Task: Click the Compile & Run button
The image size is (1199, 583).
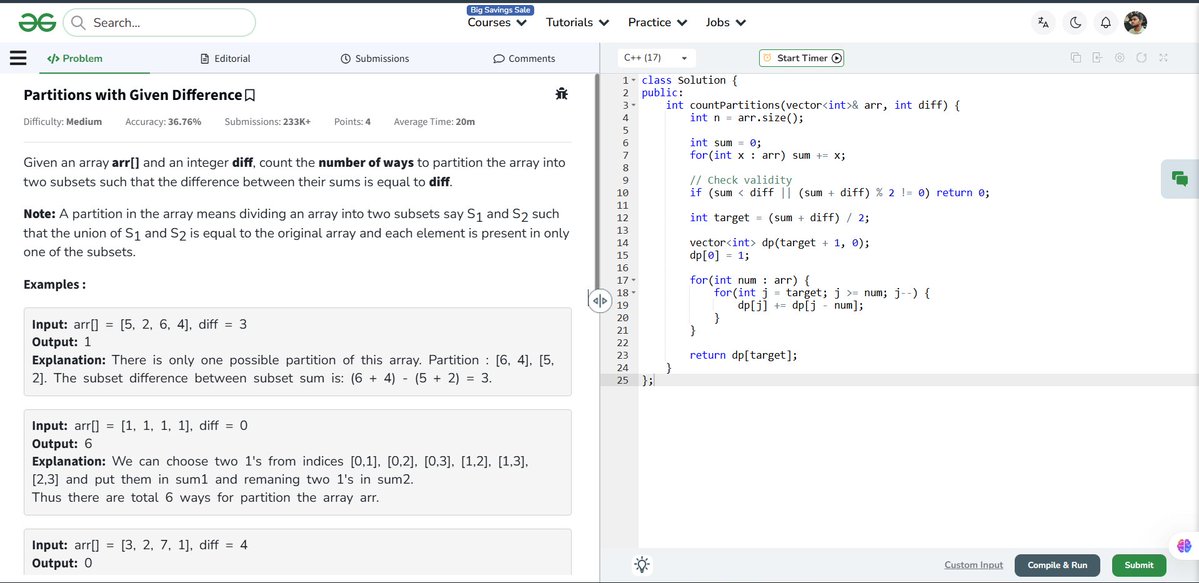Action: 1057,565
